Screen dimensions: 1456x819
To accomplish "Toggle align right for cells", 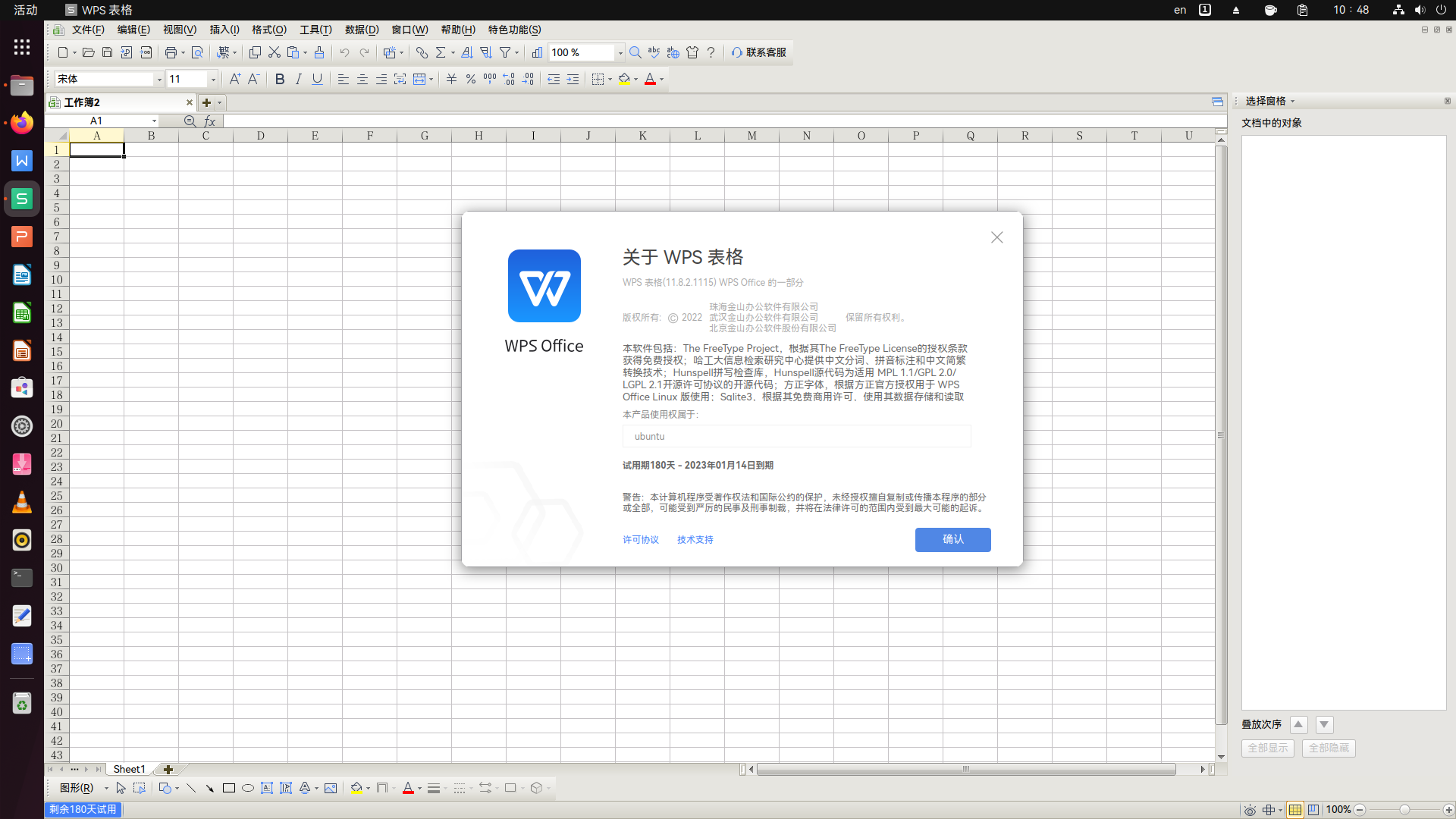I will tap(381, 79).
